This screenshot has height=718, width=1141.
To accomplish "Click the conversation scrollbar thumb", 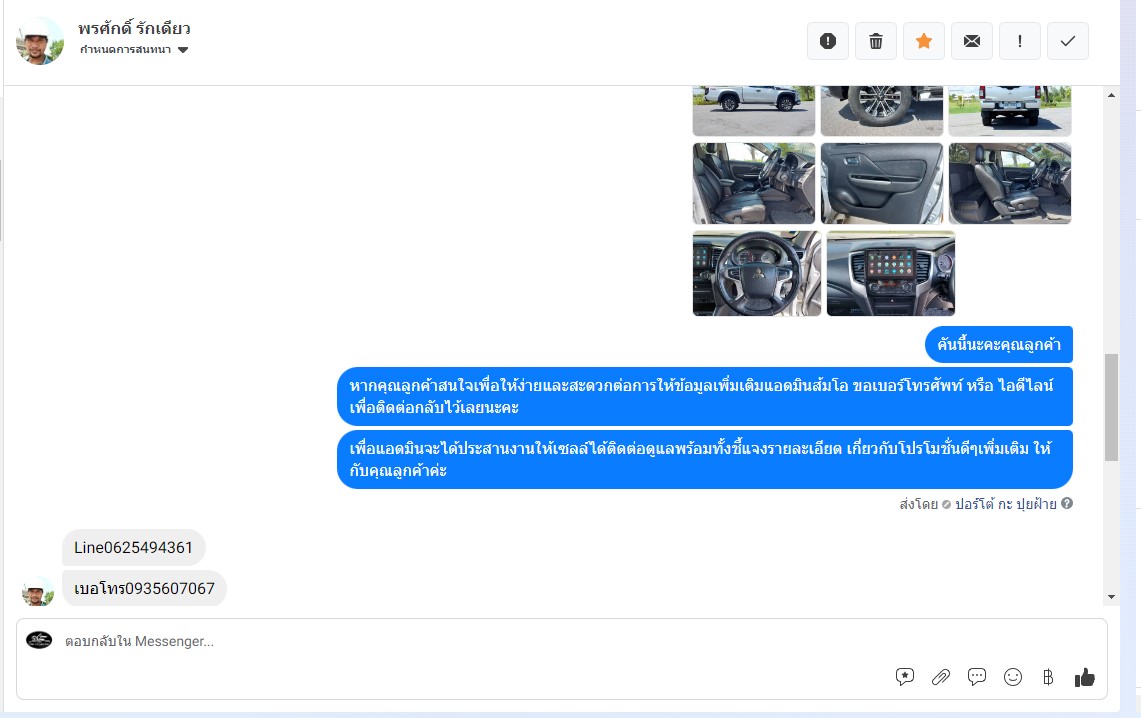I will (1111, 407).
